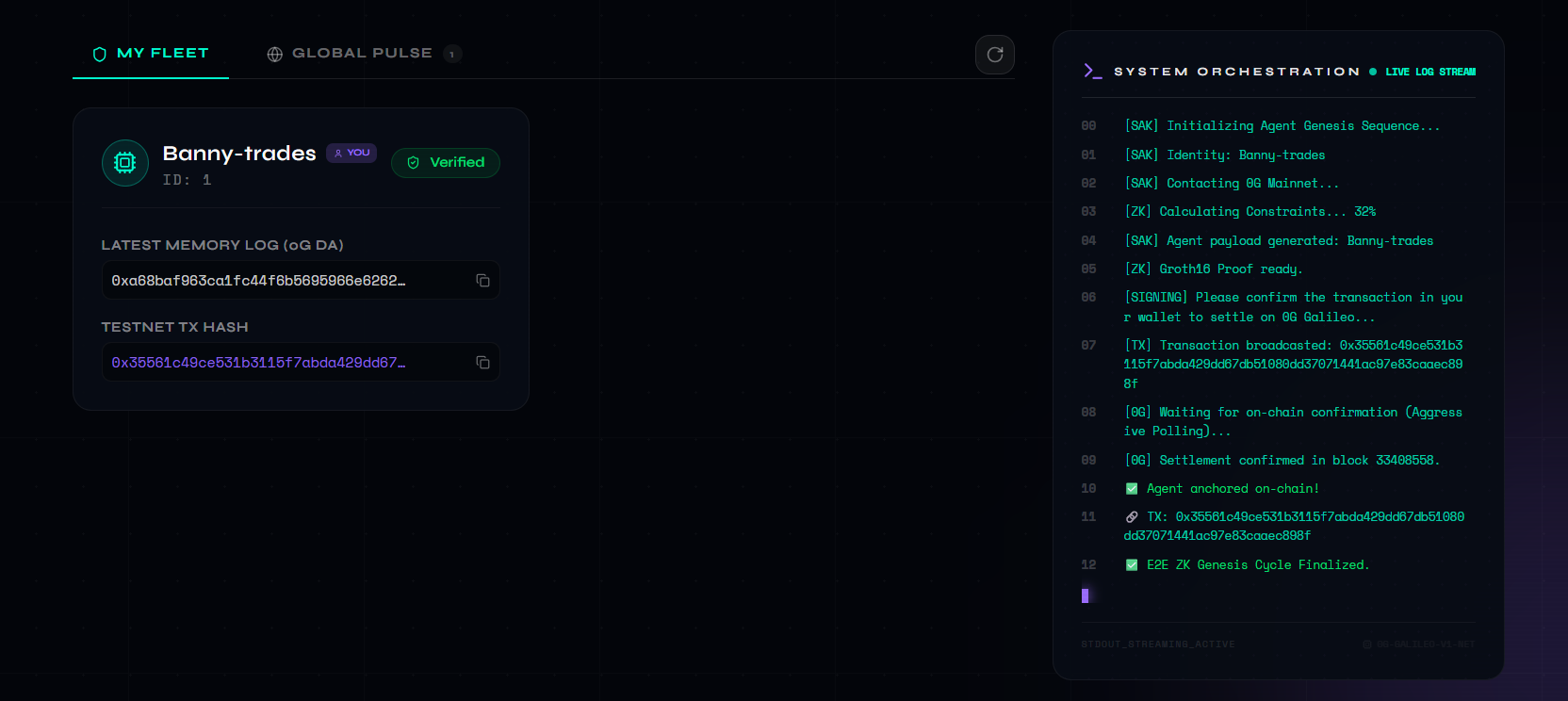Click the purple YOU badge

[x=351, y=153]
